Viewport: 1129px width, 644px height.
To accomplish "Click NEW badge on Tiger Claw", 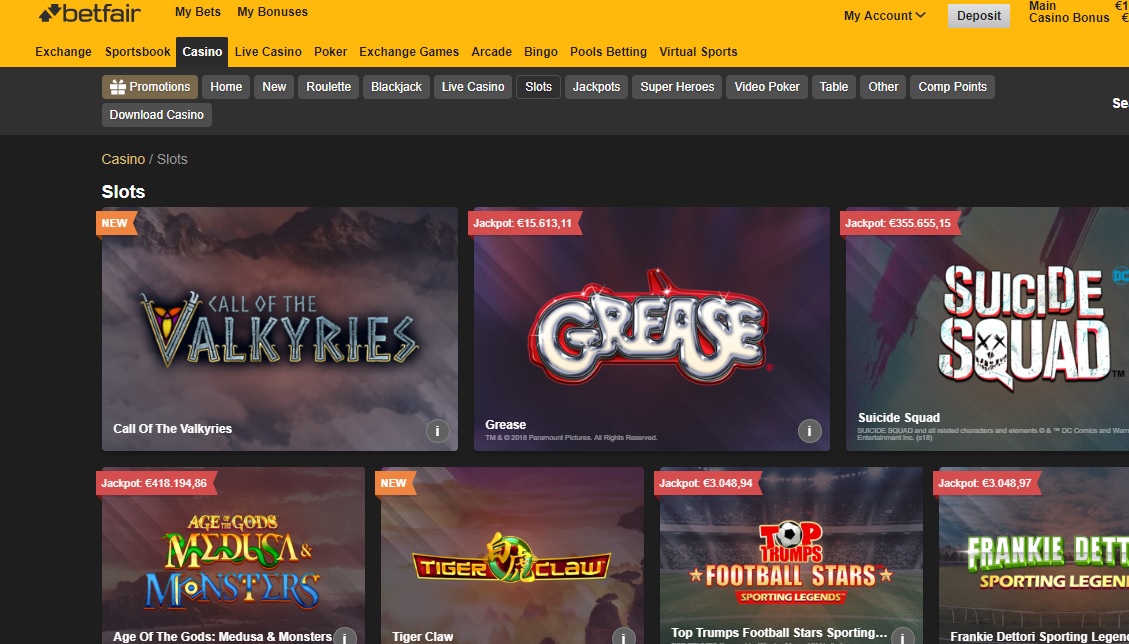I will tap(395, 483).
